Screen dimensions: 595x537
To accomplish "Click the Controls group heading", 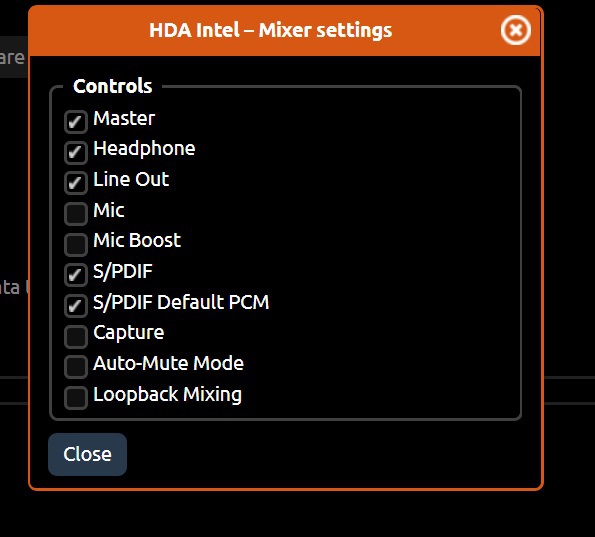I will click(x=113, y=86).
